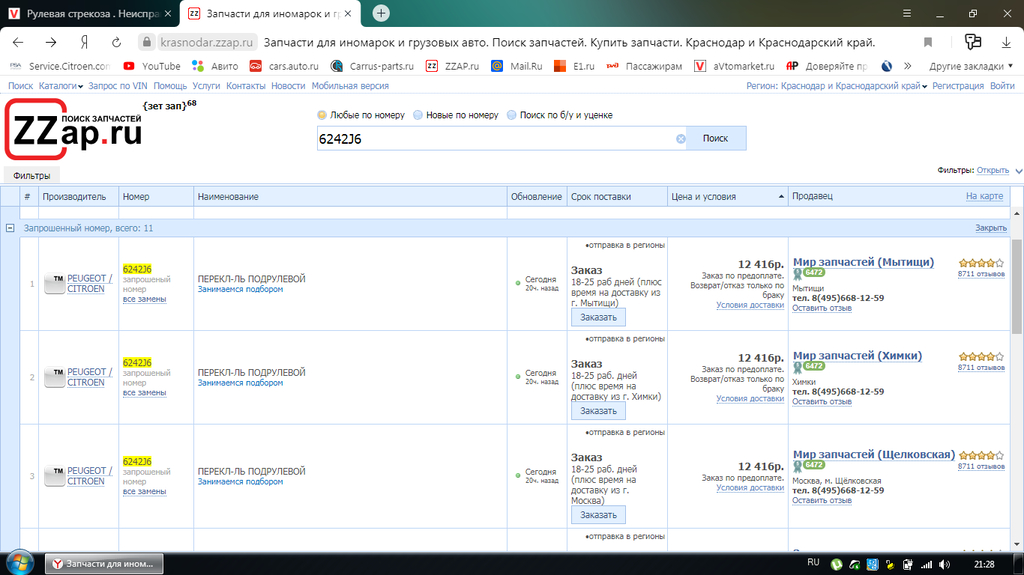1024x575 pixels.
Task: Open the 'Фильтры' tab
Action: 31,175
